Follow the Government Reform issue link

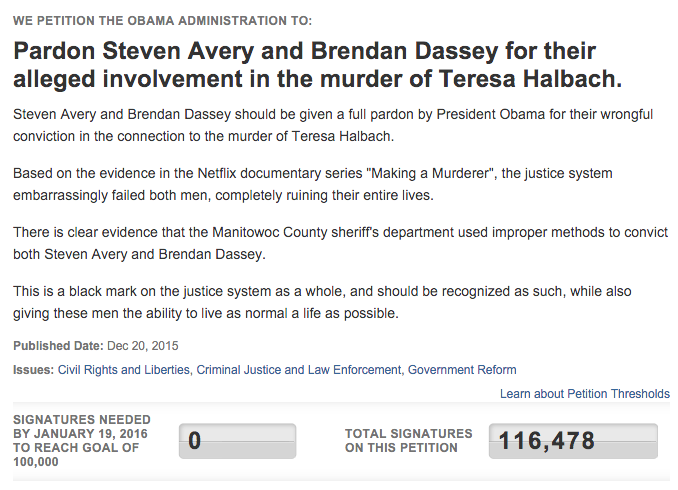click(x=462, y=370)
